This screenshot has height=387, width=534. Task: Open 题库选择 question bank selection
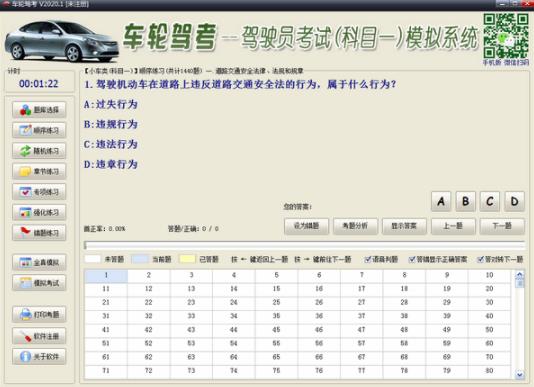pyautogui.click(x=39, y=110)
